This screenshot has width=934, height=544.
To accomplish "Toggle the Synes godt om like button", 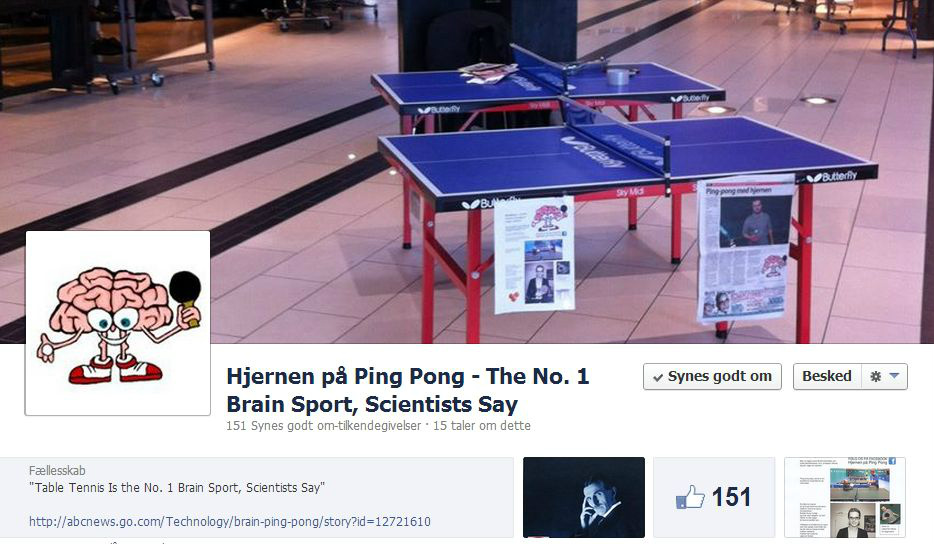I will tap(712, 377).
